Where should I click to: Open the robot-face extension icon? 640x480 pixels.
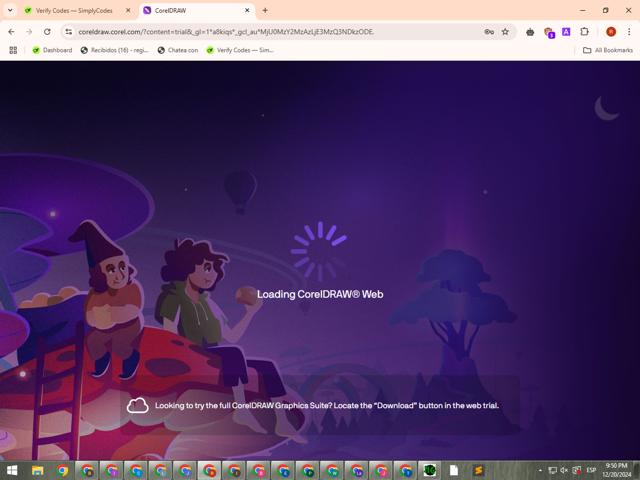click(x=530, y=32)
